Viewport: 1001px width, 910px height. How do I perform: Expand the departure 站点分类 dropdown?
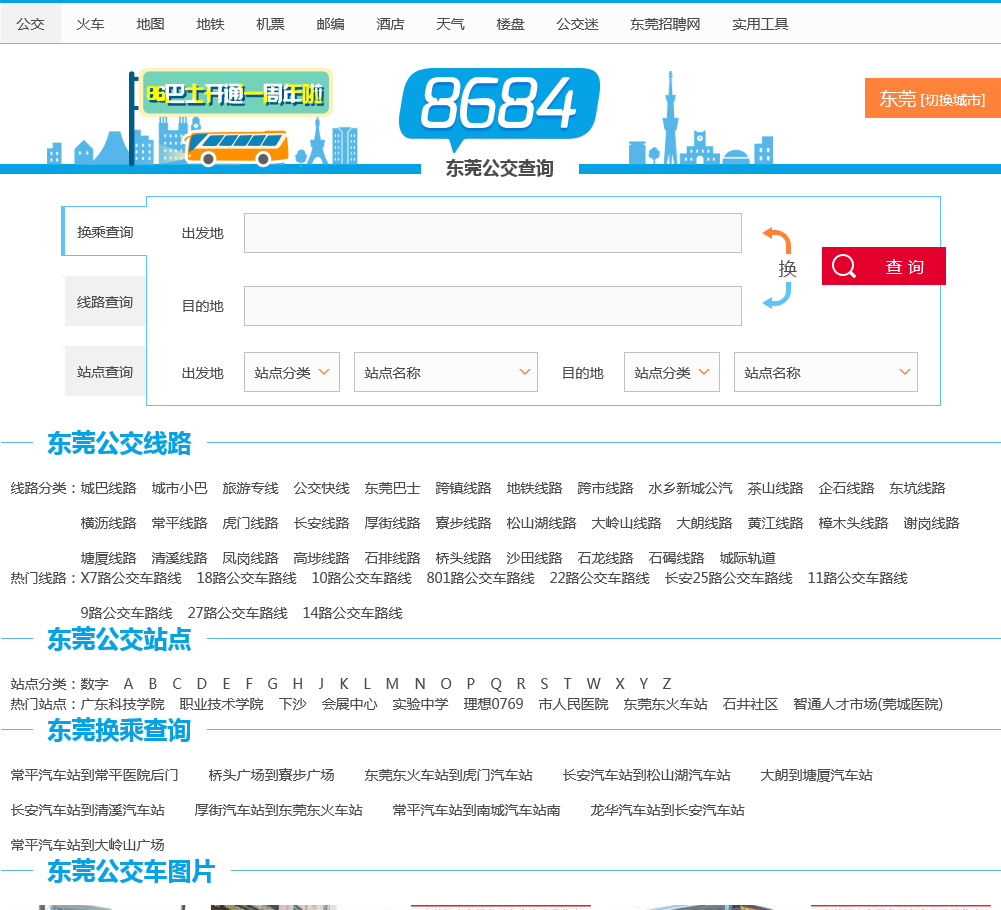292,372
